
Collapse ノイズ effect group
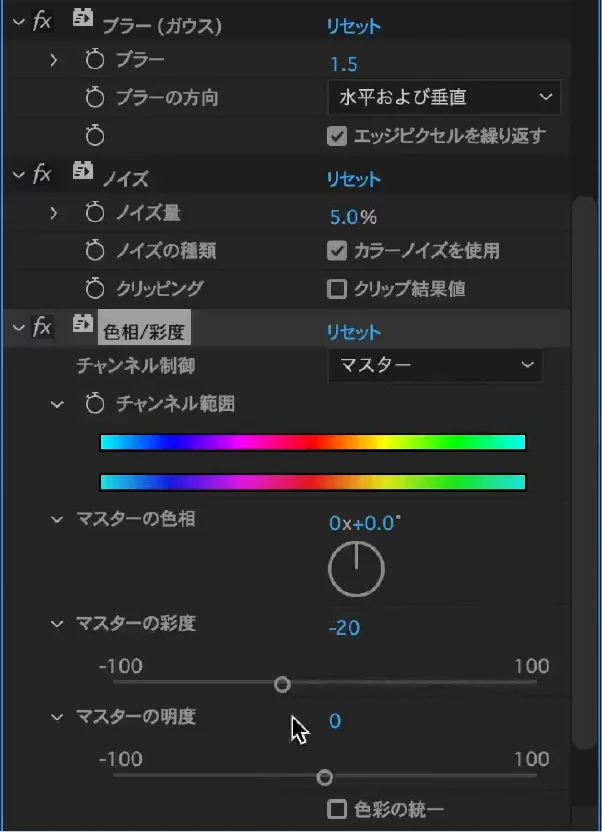tap(19, 174)
